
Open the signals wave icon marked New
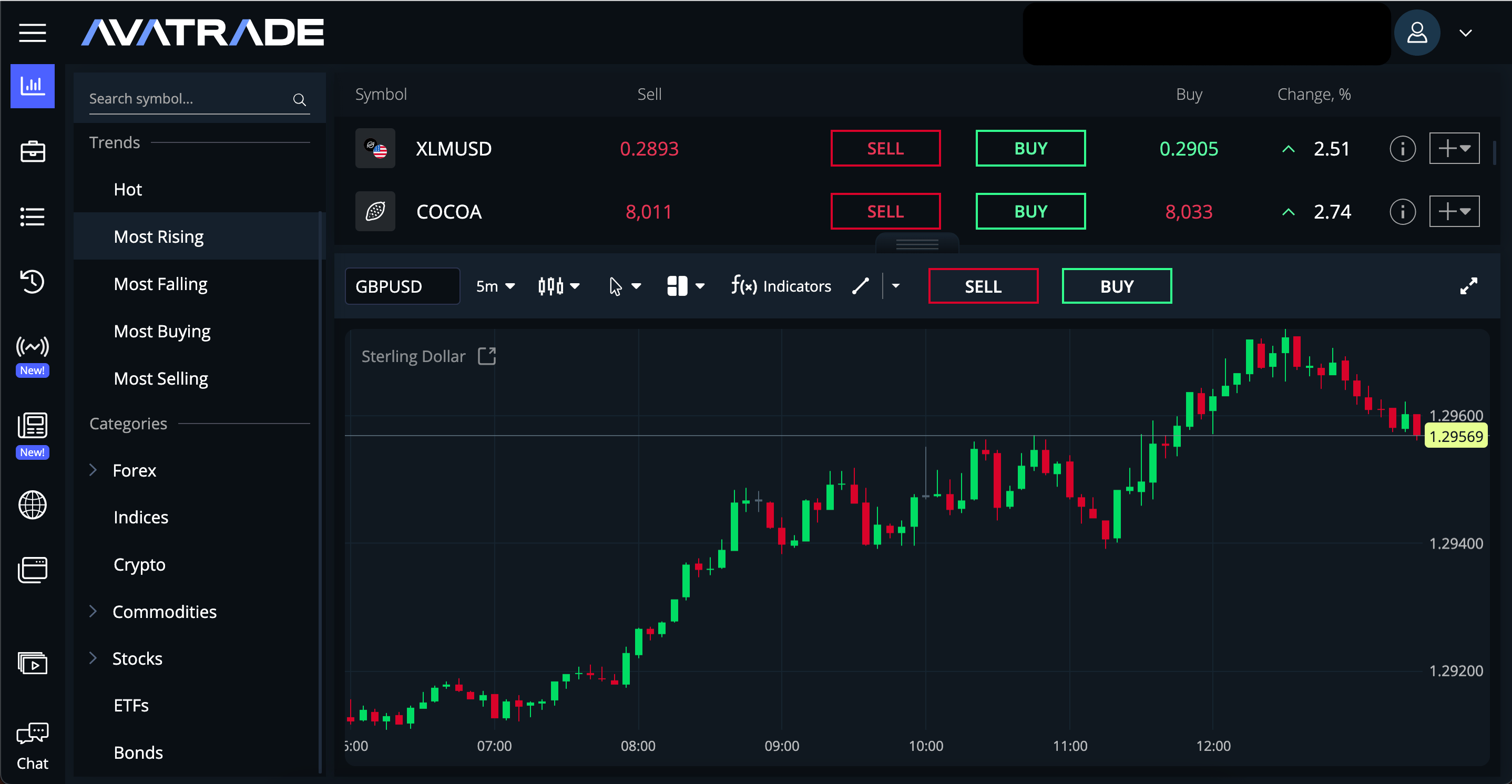(32, 347)
